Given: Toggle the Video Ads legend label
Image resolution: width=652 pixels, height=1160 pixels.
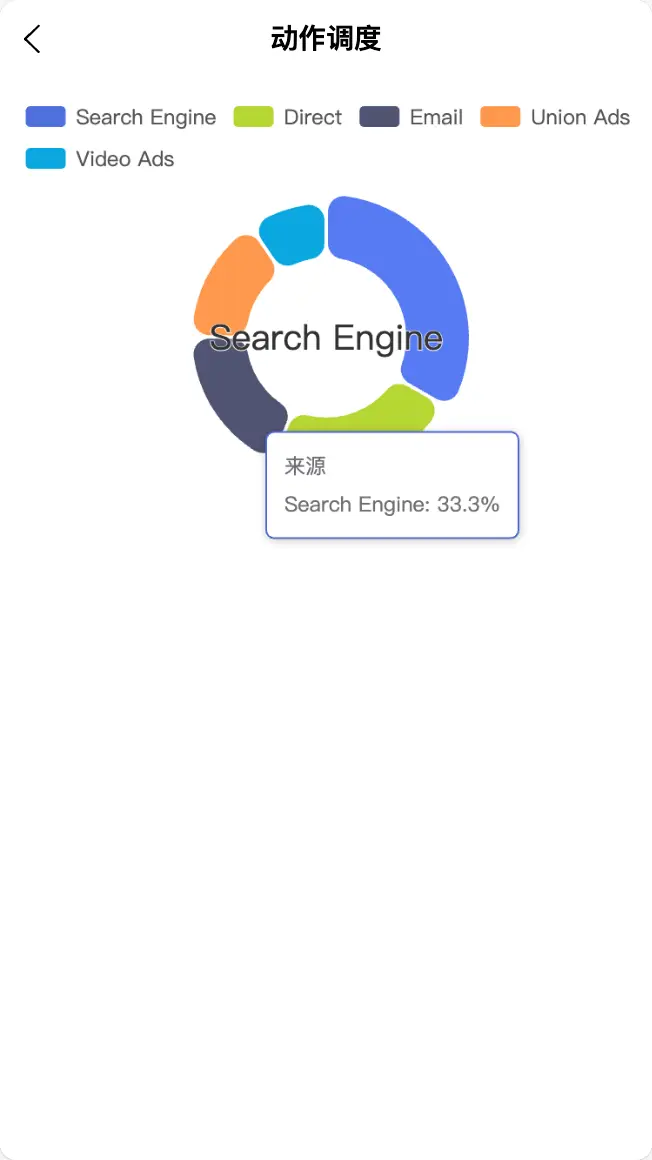Looking at the screenshot, I should (x=125, y=160).
